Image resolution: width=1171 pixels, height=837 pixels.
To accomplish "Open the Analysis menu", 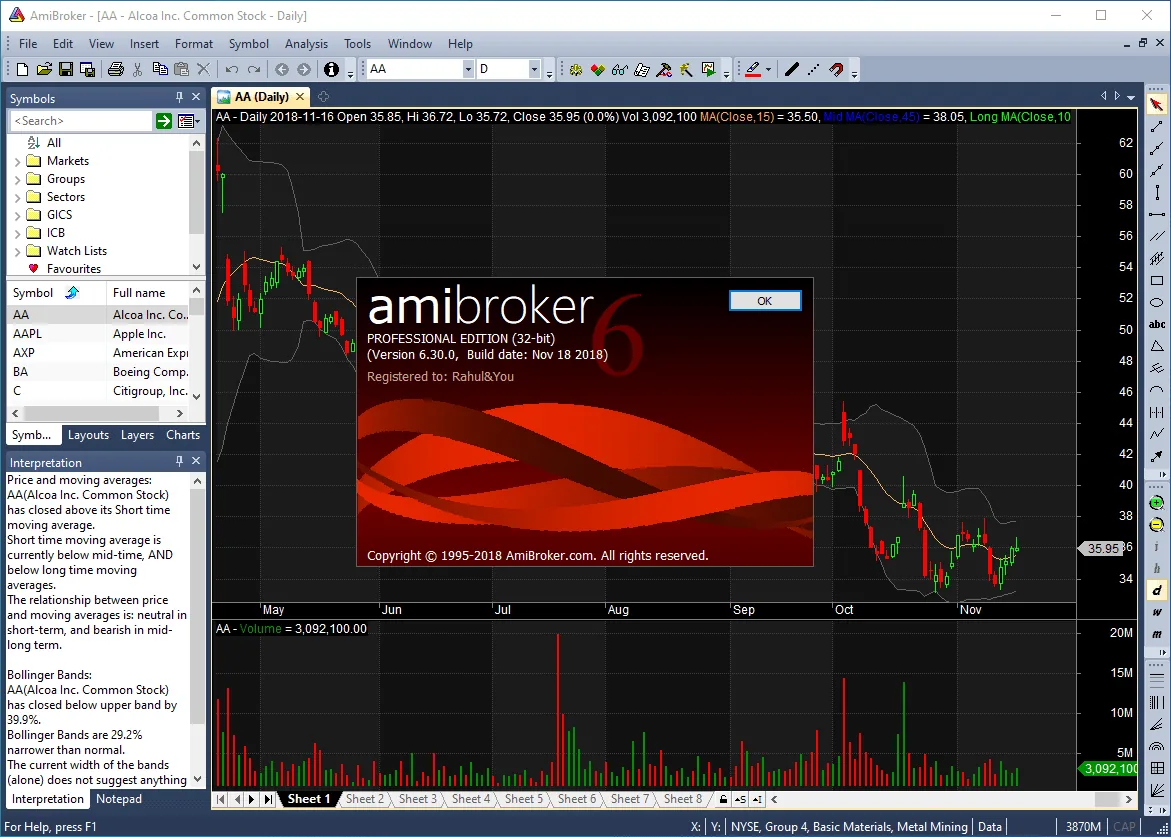I will click(x=306, y=44).
